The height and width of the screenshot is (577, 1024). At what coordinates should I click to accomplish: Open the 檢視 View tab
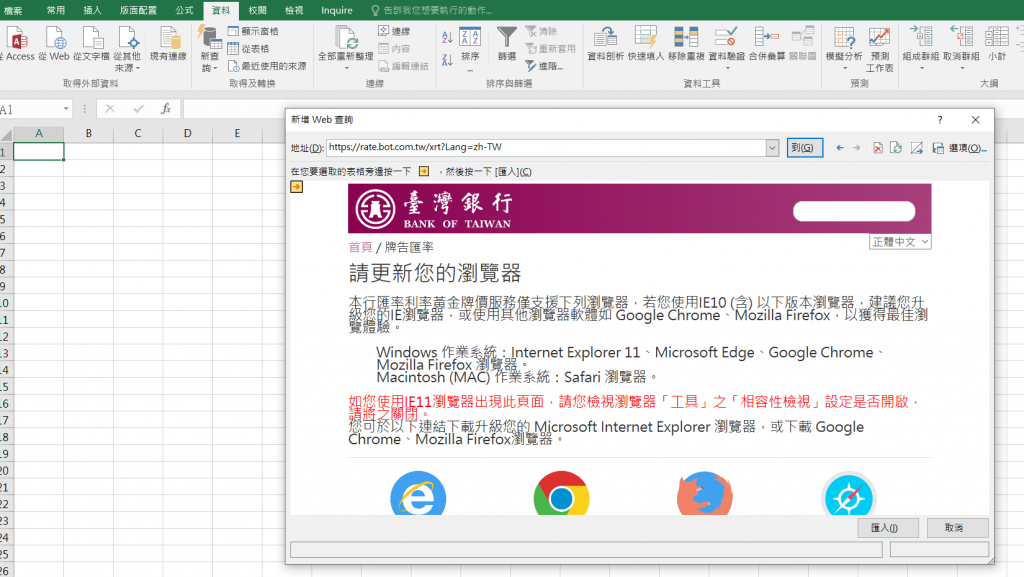[x=294, y=10]
